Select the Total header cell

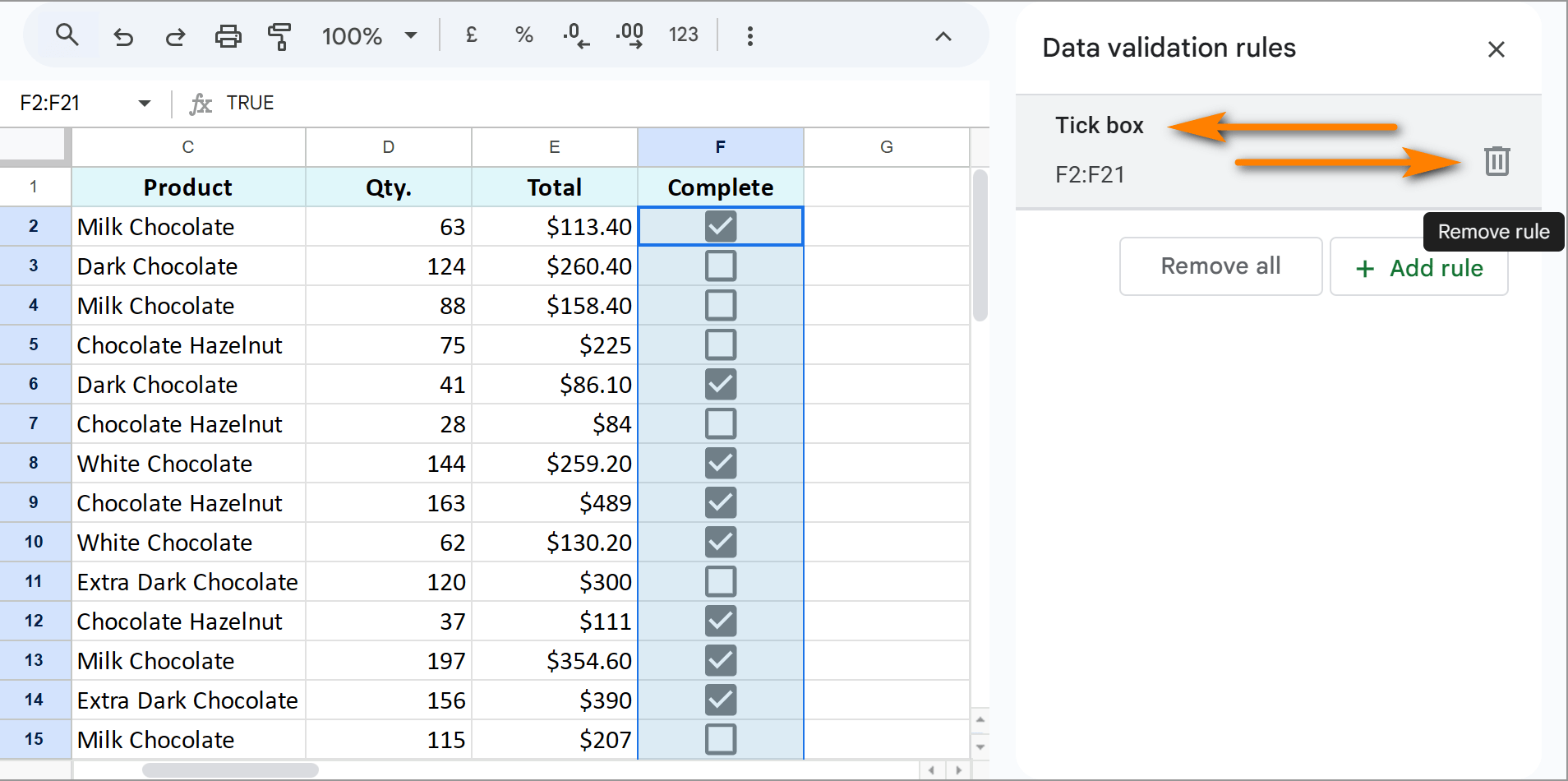(x=555, y=187)
